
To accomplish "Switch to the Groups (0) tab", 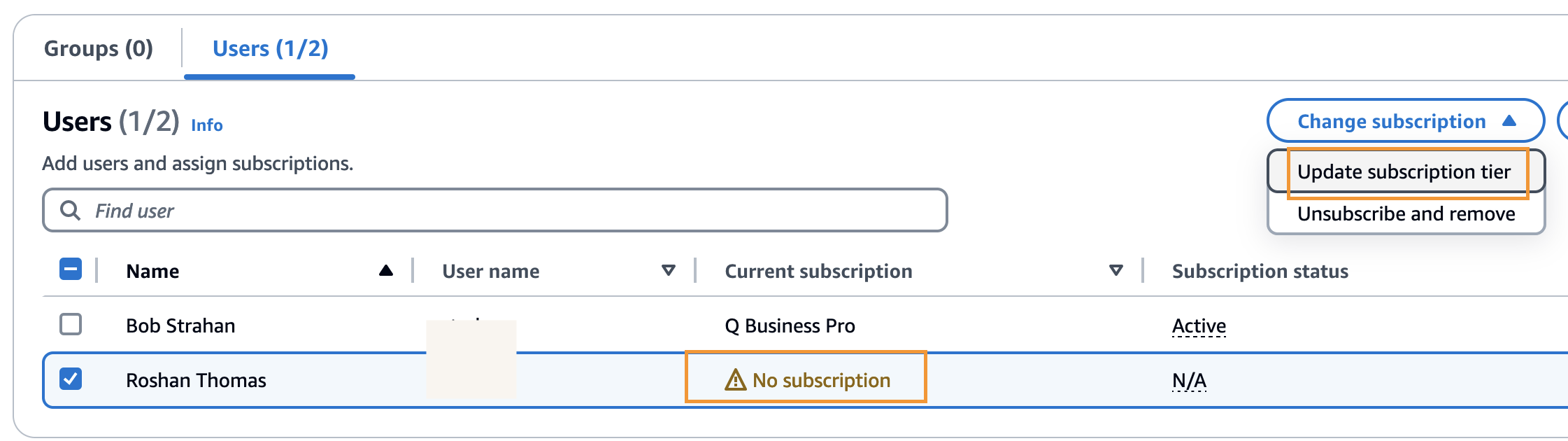I will (x=99, y=48).
